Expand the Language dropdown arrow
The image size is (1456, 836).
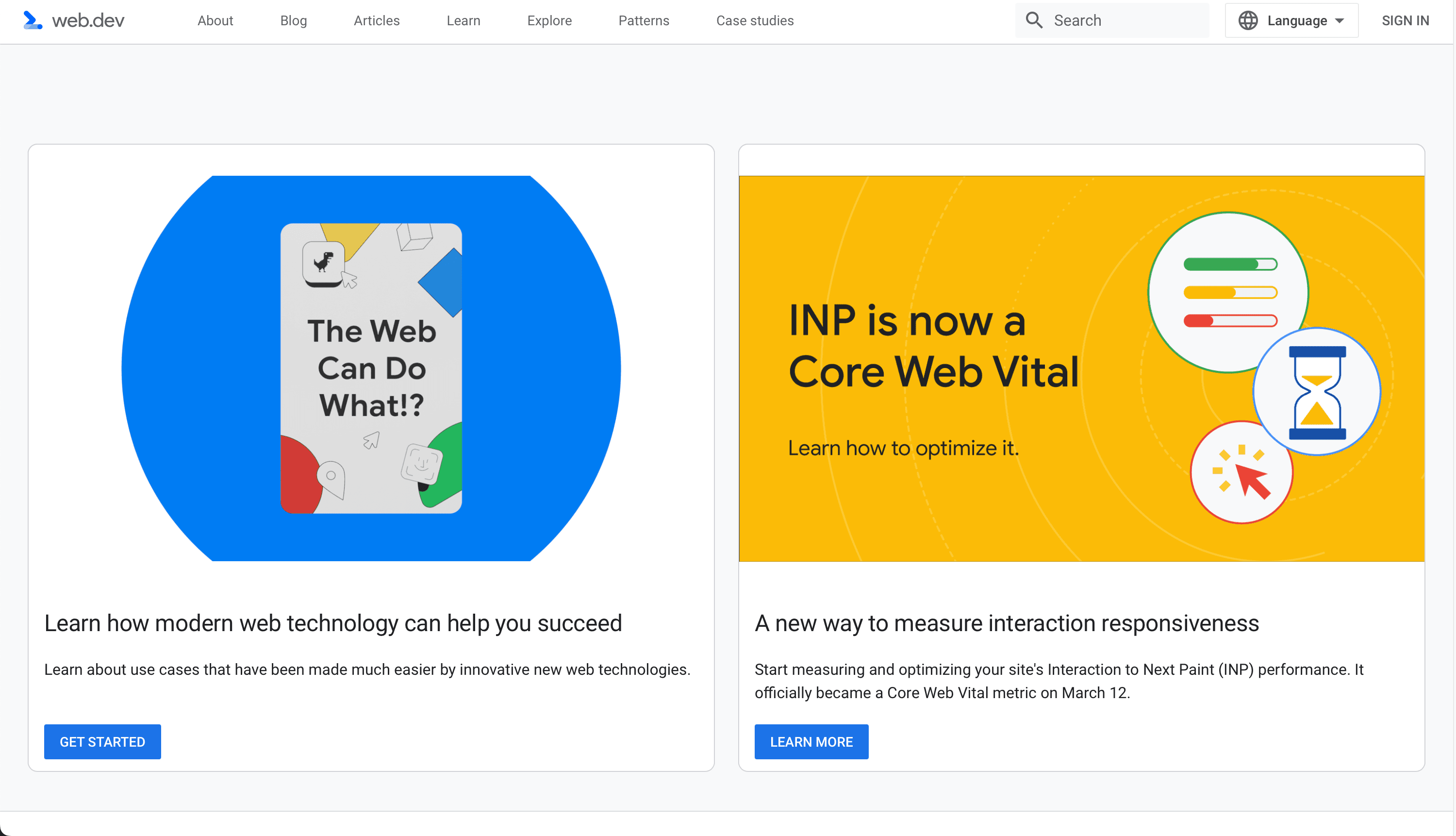tap(1340, 21)
